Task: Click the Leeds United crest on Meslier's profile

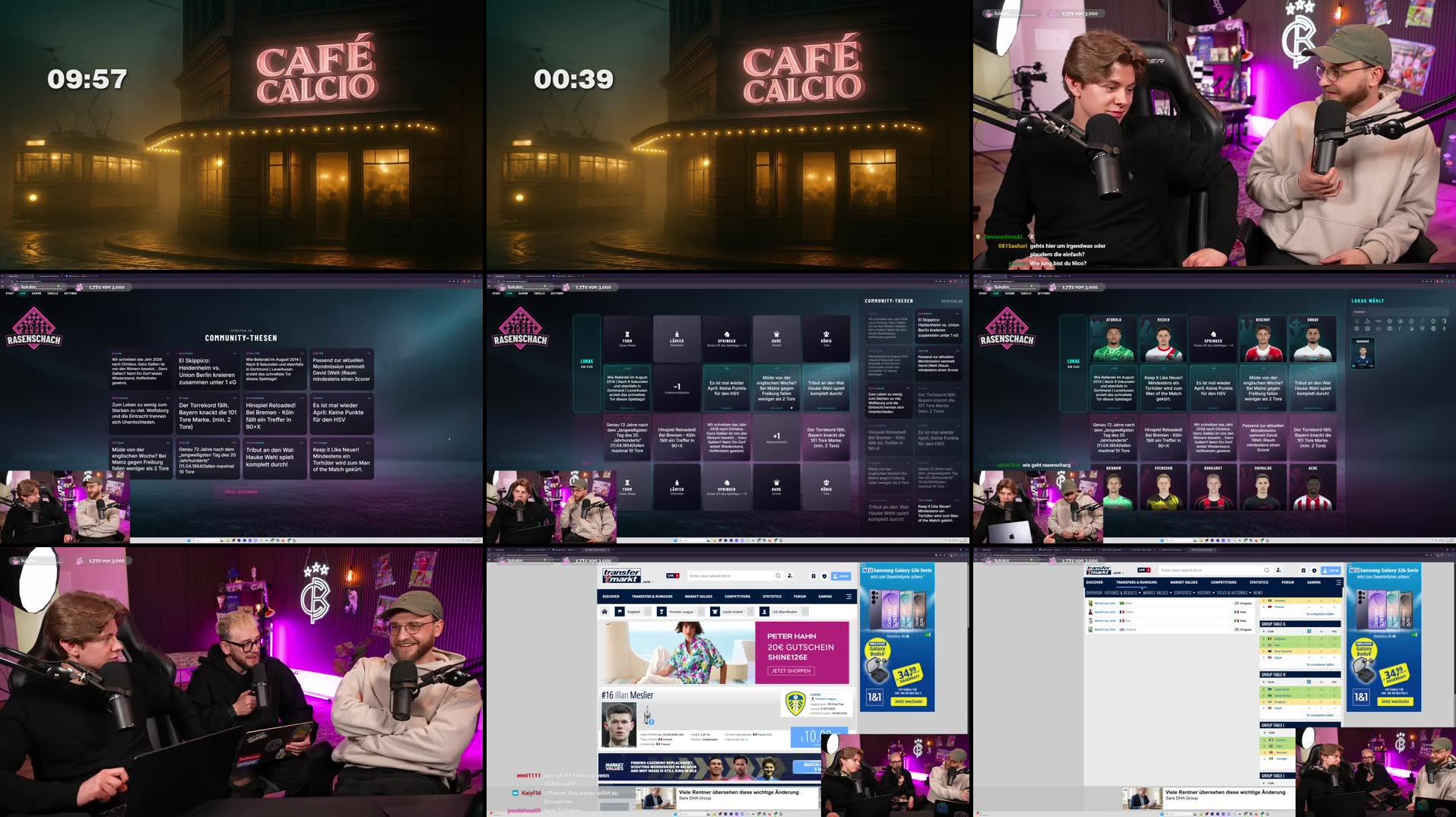Action: point(795,705)
